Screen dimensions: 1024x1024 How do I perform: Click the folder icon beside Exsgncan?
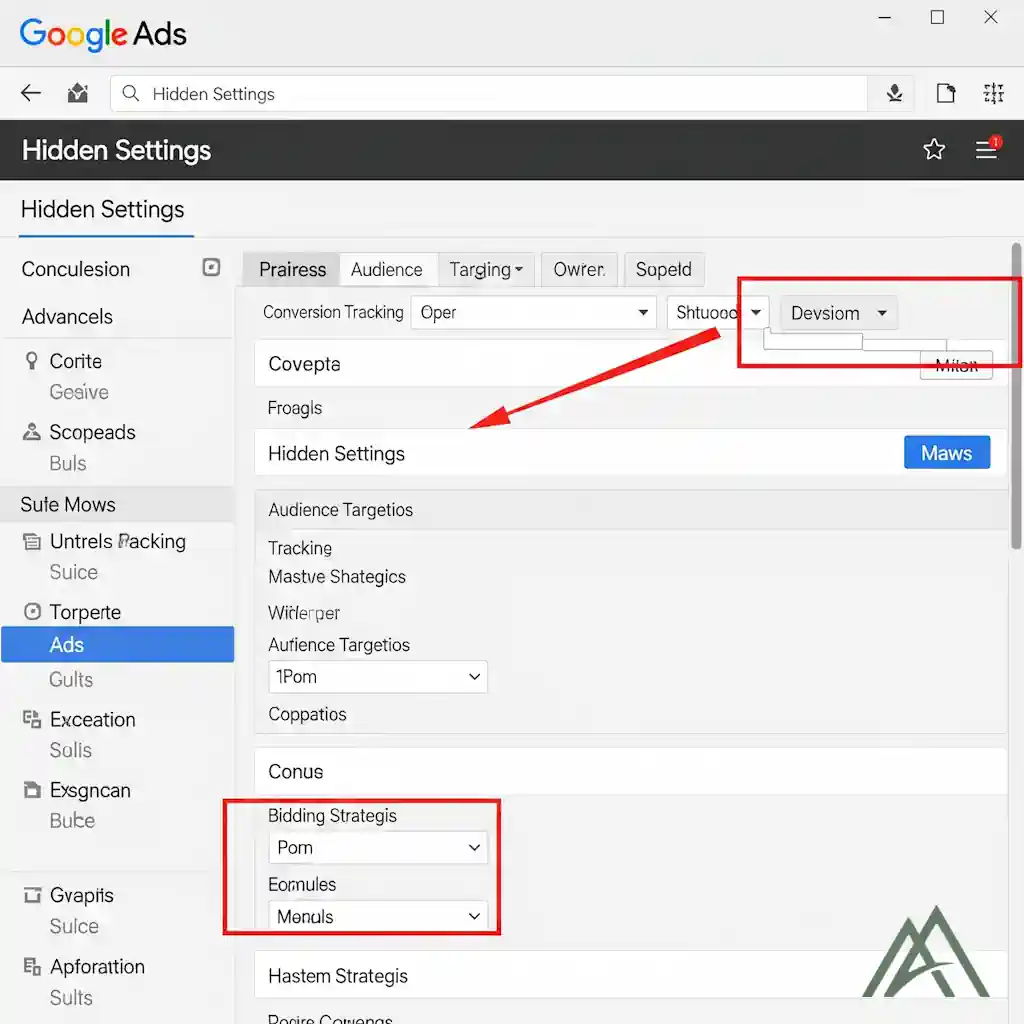point(32,790)
